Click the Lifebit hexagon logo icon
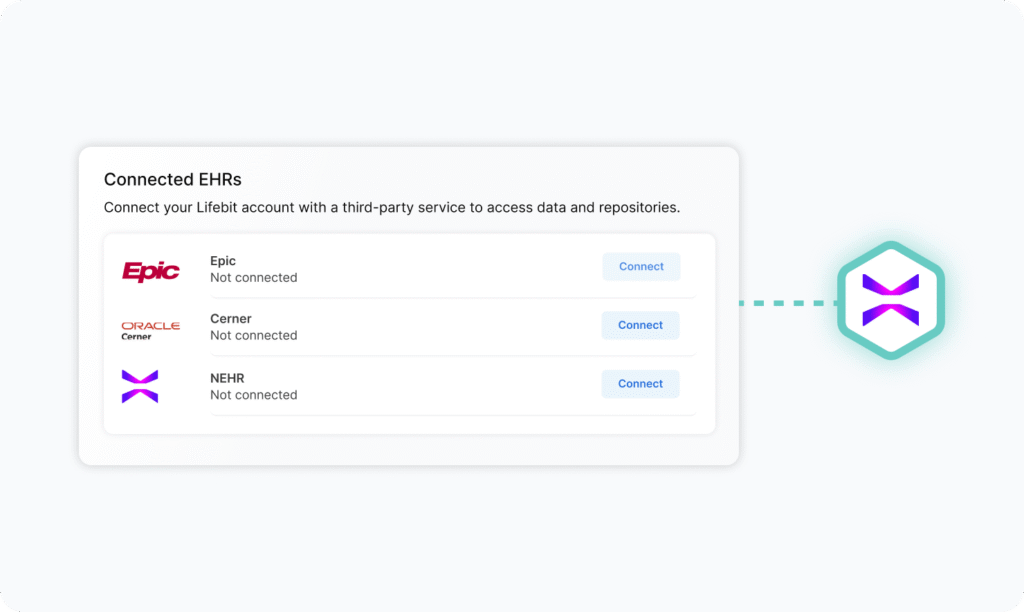Viewport: 1024px width, 612px height. tap(891, 300)
